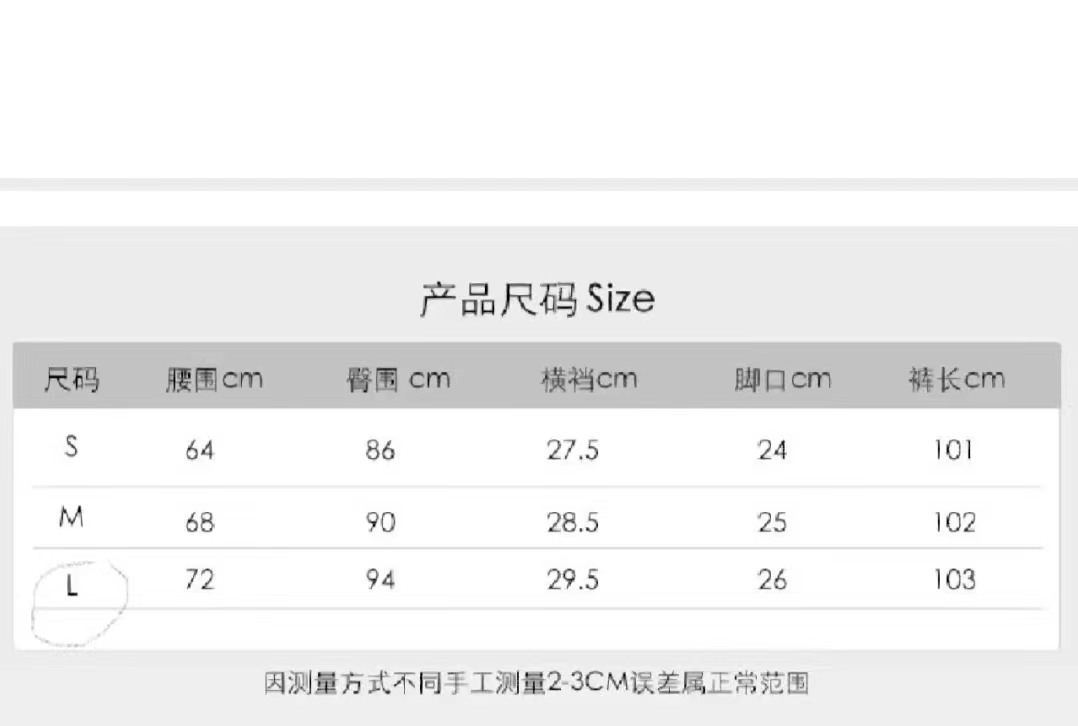Select the M size row label
The height and width of the screenshot is (726, 1078).
coord(71,517)
